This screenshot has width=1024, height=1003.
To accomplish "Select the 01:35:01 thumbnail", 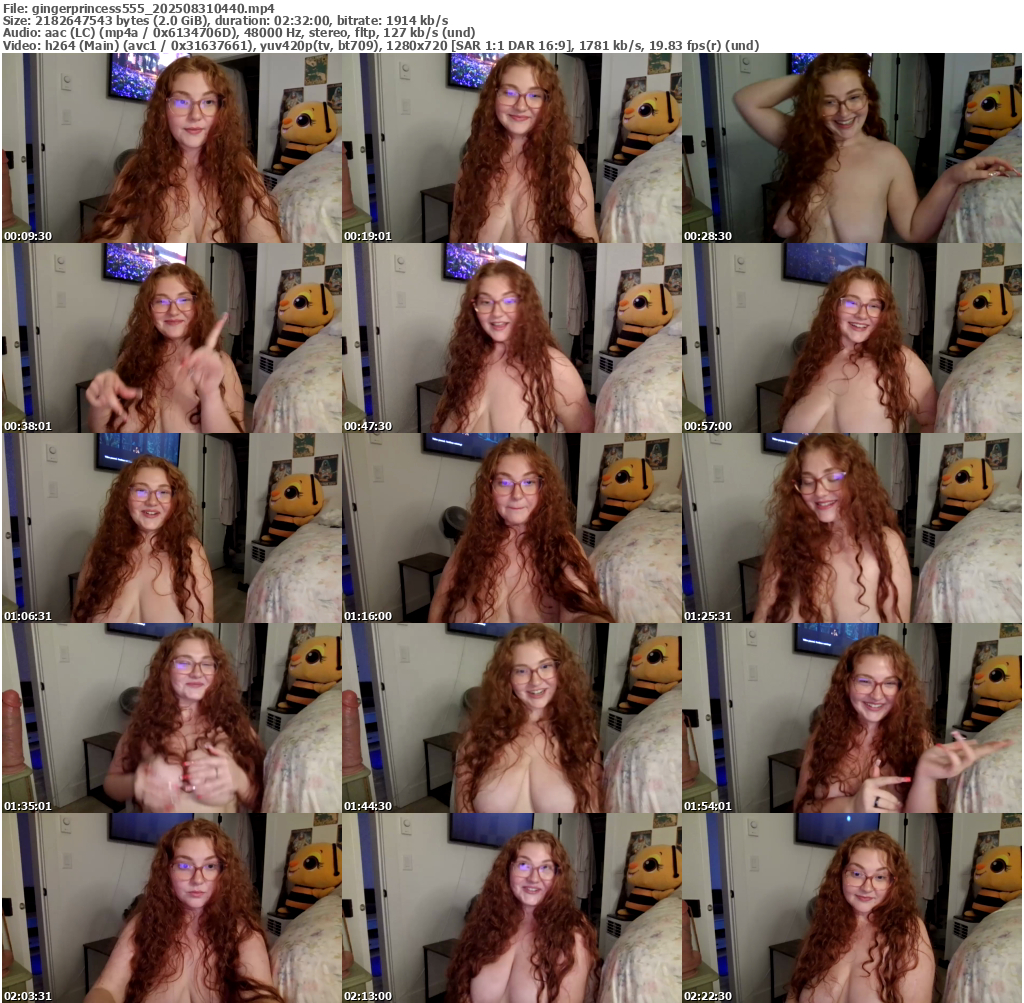I will [172, 718].
